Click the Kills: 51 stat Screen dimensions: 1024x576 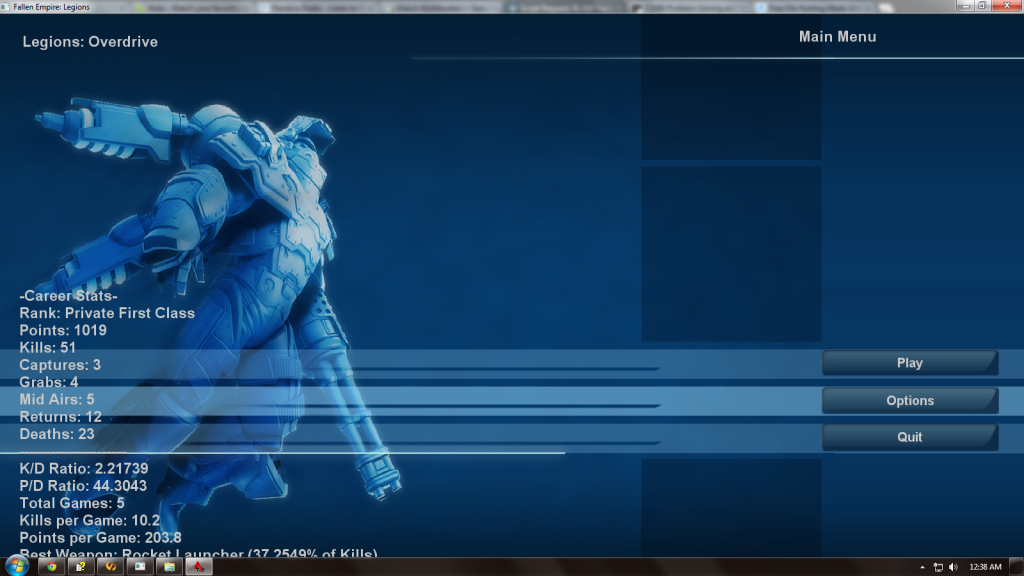click(x=48, y=347)
